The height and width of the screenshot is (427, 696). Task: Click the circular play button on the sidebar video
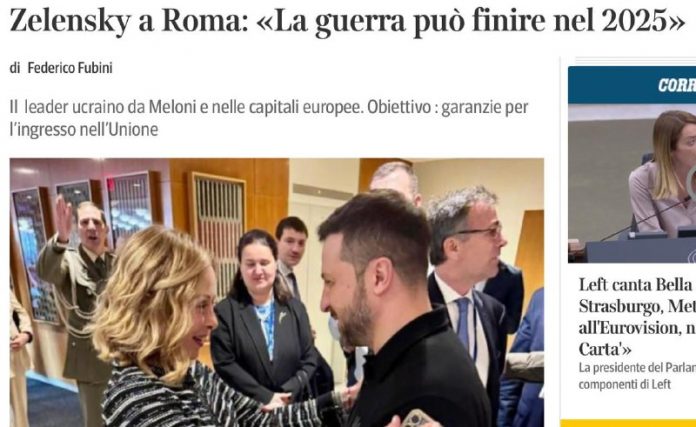(692, 183)
